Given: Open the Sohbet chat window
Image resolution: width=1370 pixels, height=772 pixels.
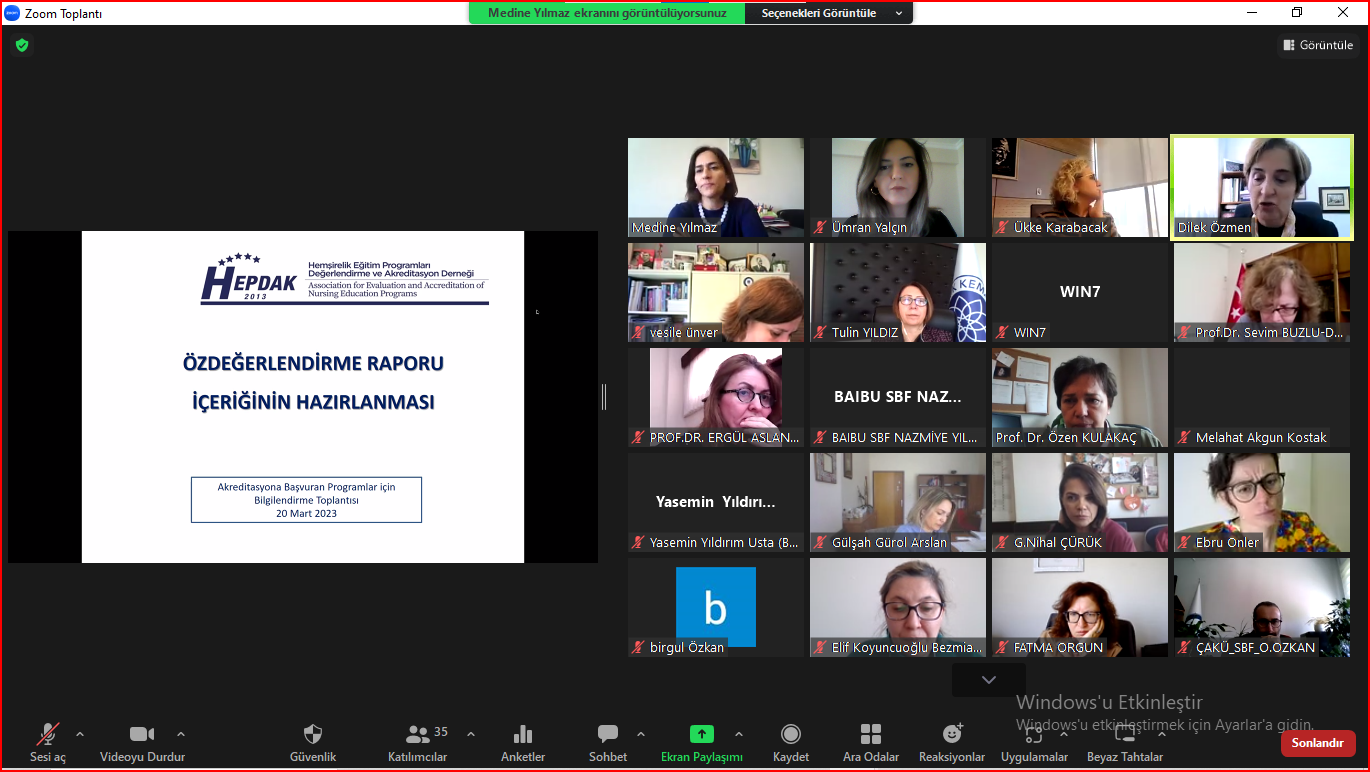Looking at the screenshot, I should [x=607, y=735].
